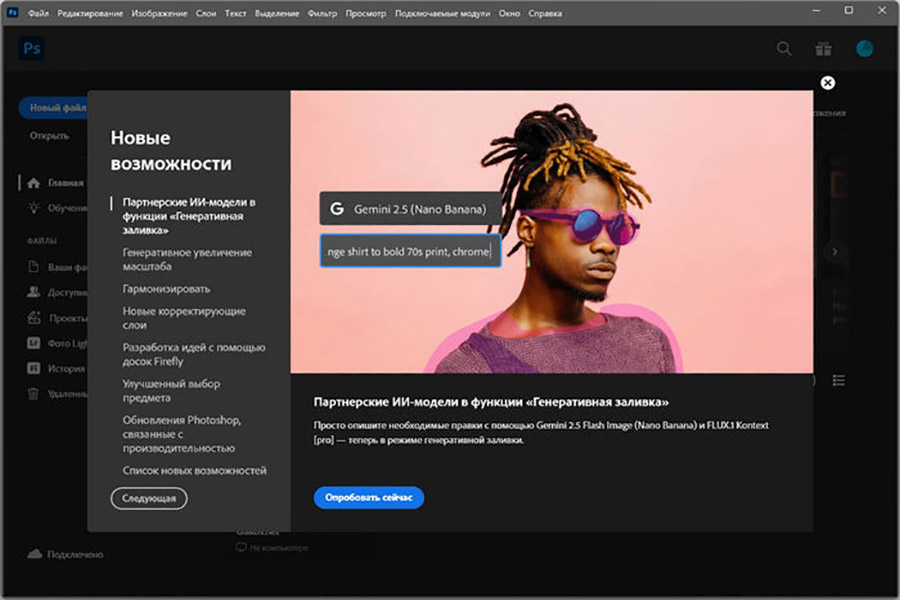
Task: Close the Новые возможности dialog
Action: pos(827,83)
